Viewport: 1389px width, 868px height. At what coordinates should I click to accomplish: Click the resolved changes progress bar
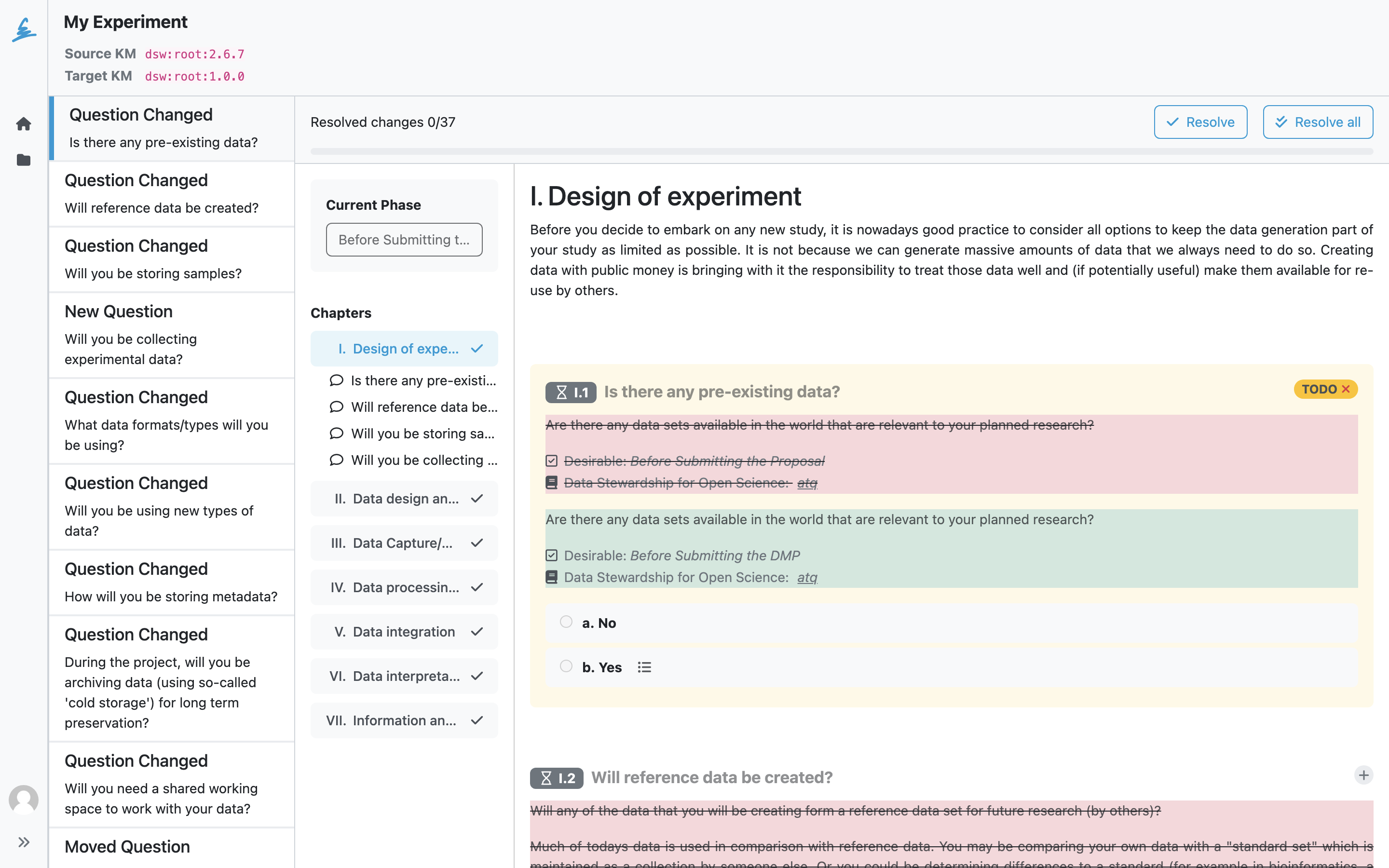[842, 151]
